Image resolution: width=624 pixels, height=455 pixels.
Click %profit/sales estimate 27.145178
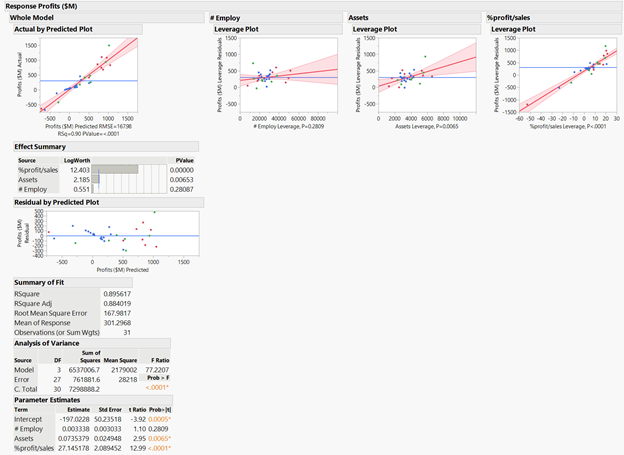tap(74, 448)
